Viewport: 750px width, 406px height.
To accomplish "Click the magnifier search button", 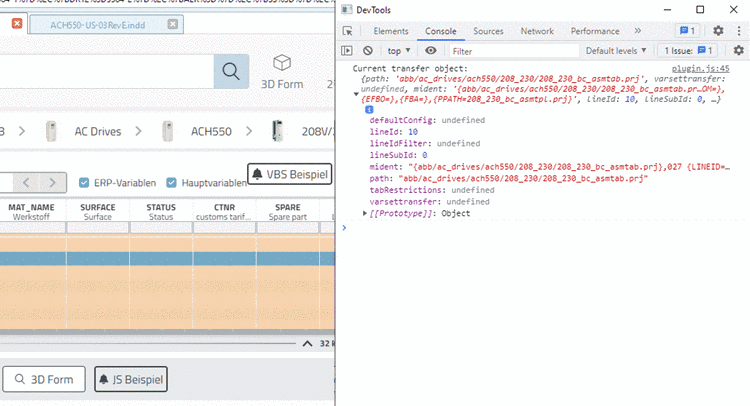I will (231, 71).
